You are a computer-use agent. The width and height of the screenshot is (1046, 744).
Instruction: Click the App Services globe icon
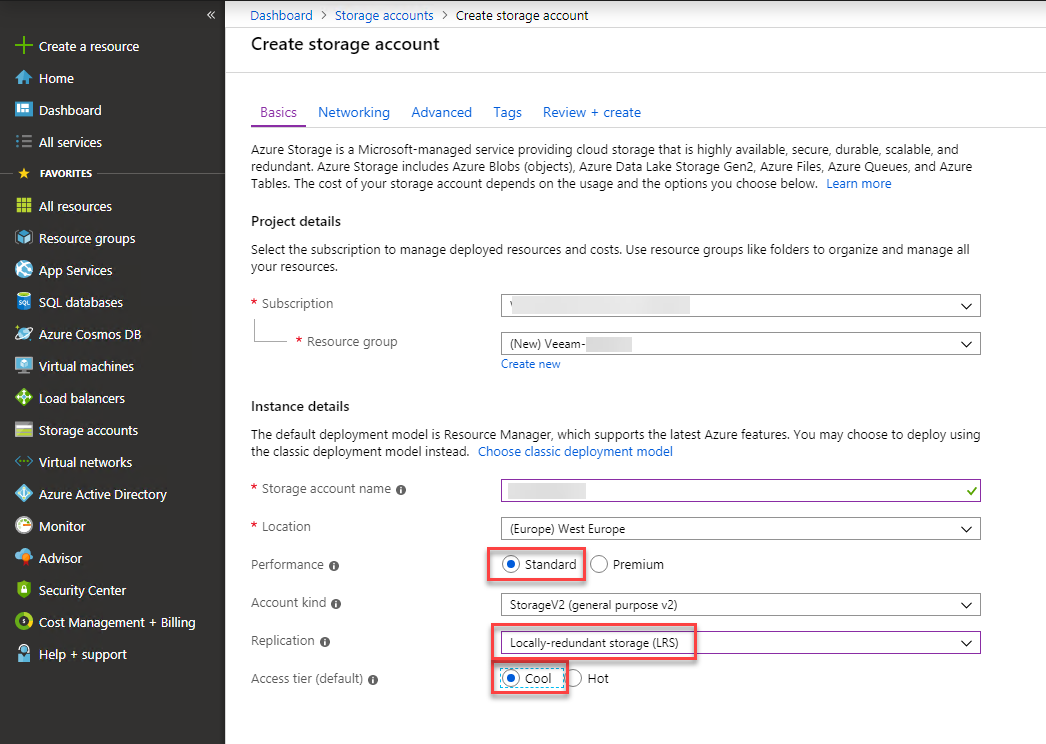tap(23, 270)
